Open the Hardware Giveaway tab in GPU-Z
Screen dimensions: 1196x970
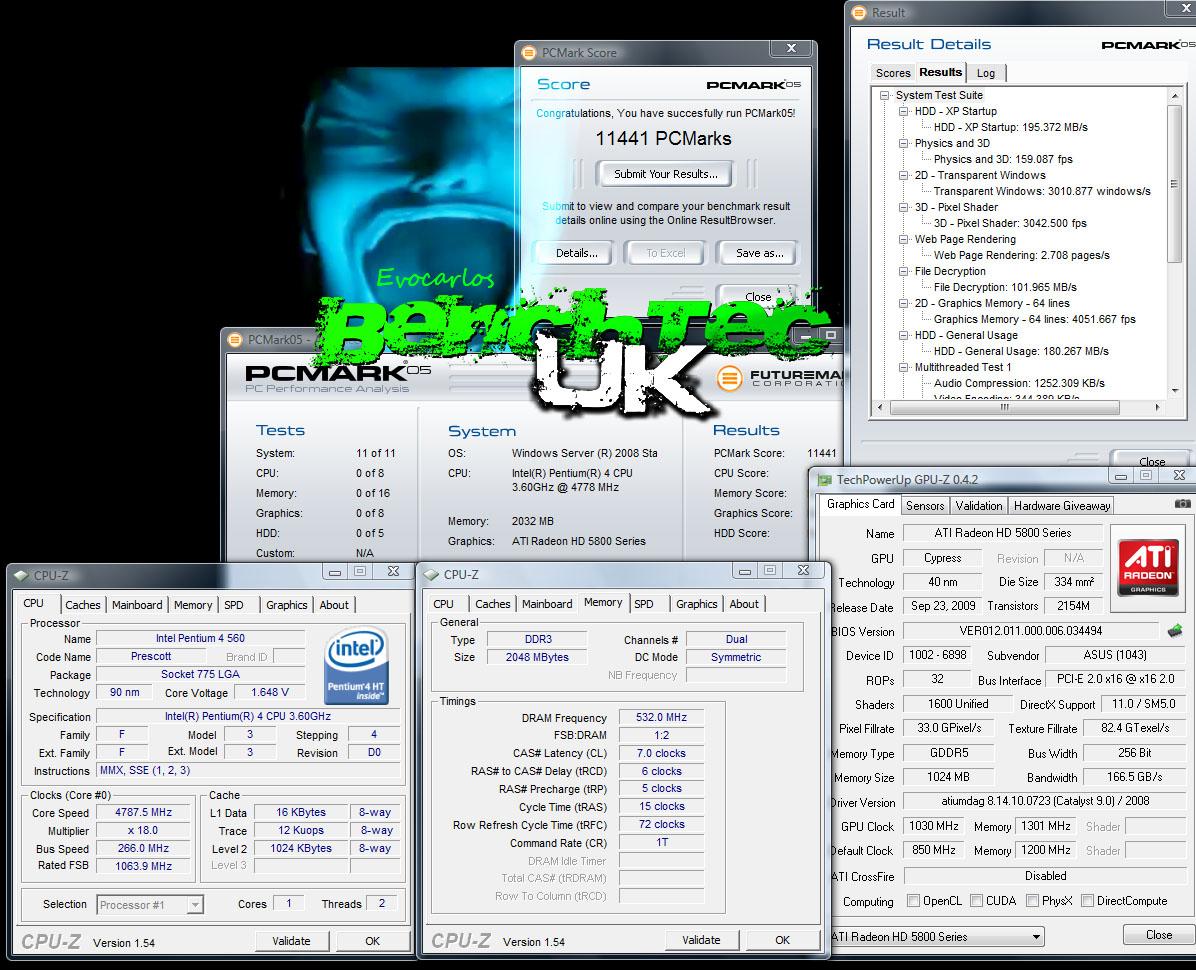tap(1062, 506)
